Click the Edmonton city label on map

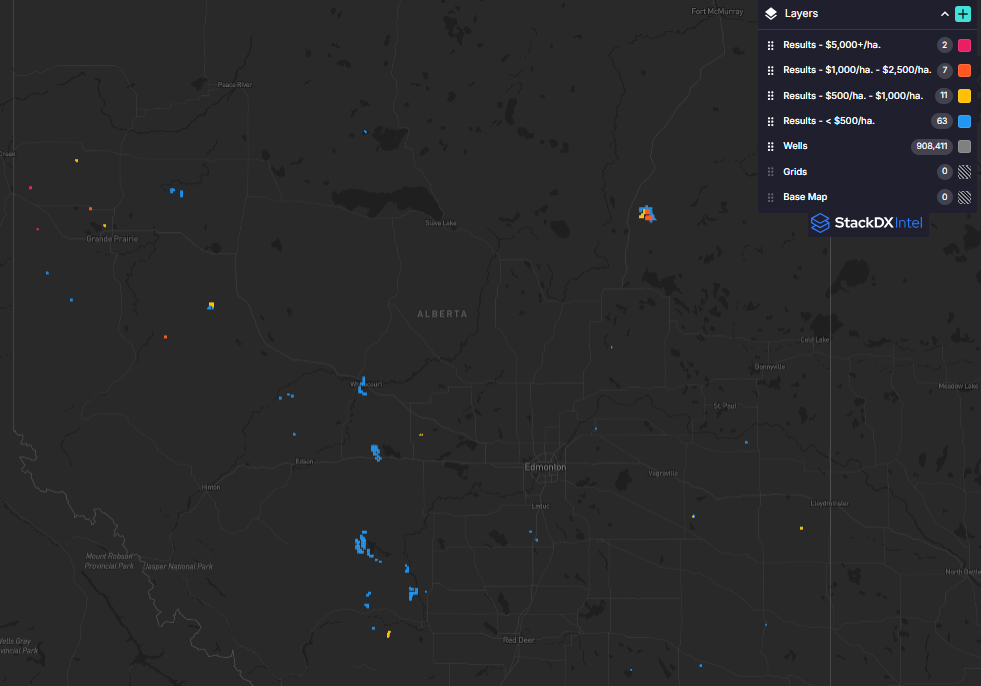[545, 467]
